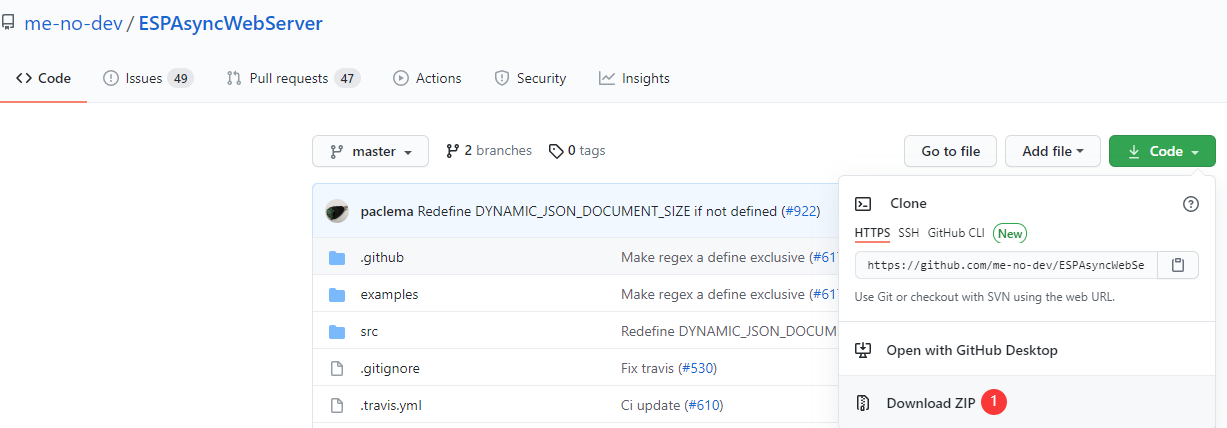This screenshot has width=1227, height=428.
Task: View the 0 tags link
Action: (577, 151)
